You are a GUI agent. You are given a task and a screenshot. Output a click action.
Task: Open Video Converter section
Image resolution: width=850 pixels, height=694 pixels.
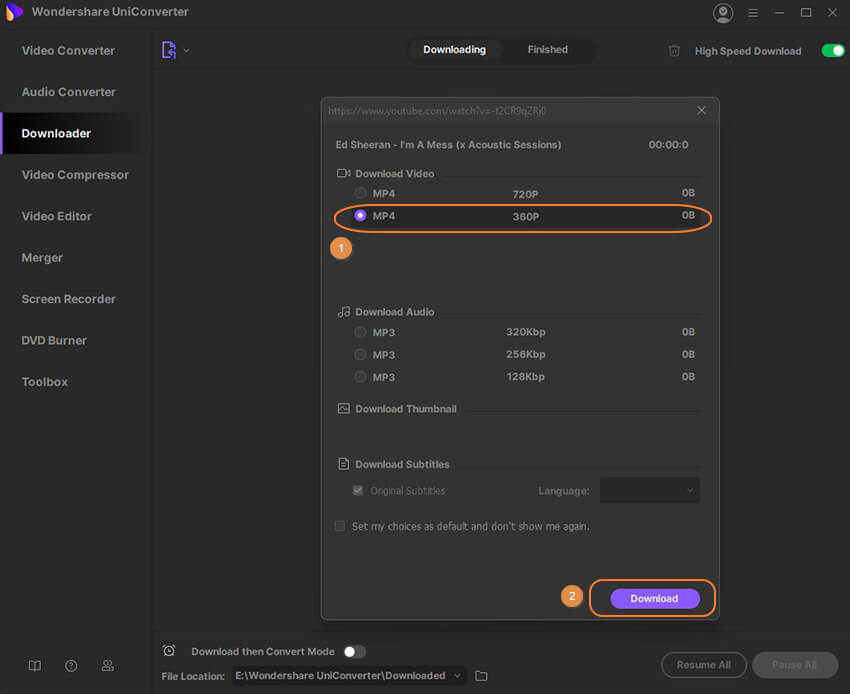click(68, 51)
